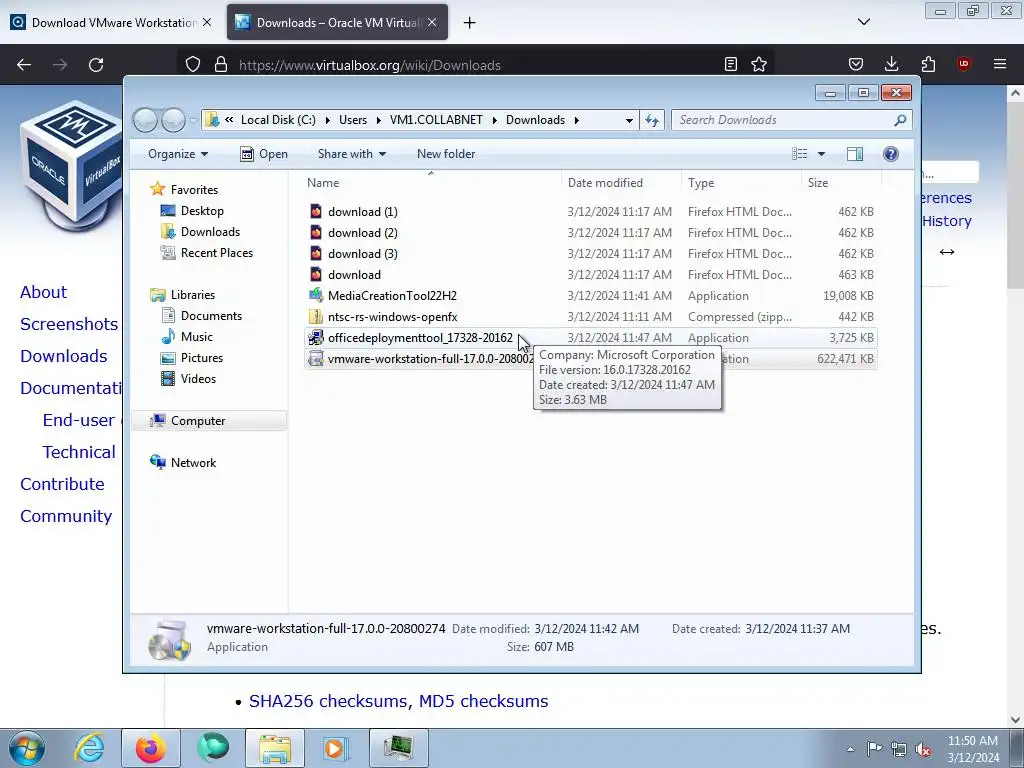Viewport: 1024px width, 768px height.
Task: Open the Contribute link on VirtualBox page
Action: [62, 484]
